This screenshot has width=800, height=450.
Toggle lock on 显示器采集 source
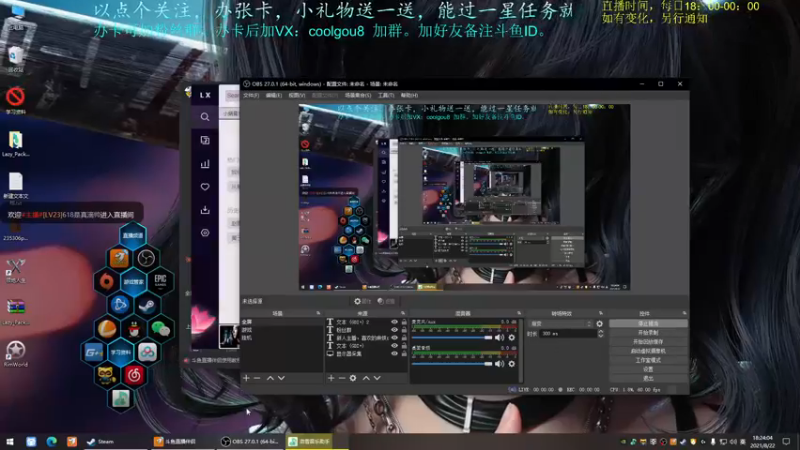[404, 353]
